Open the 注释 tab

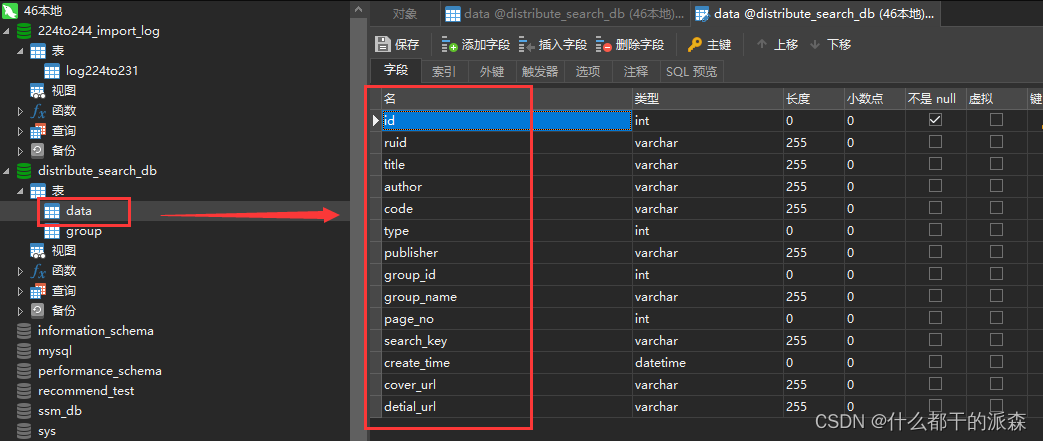click(636, 71)
